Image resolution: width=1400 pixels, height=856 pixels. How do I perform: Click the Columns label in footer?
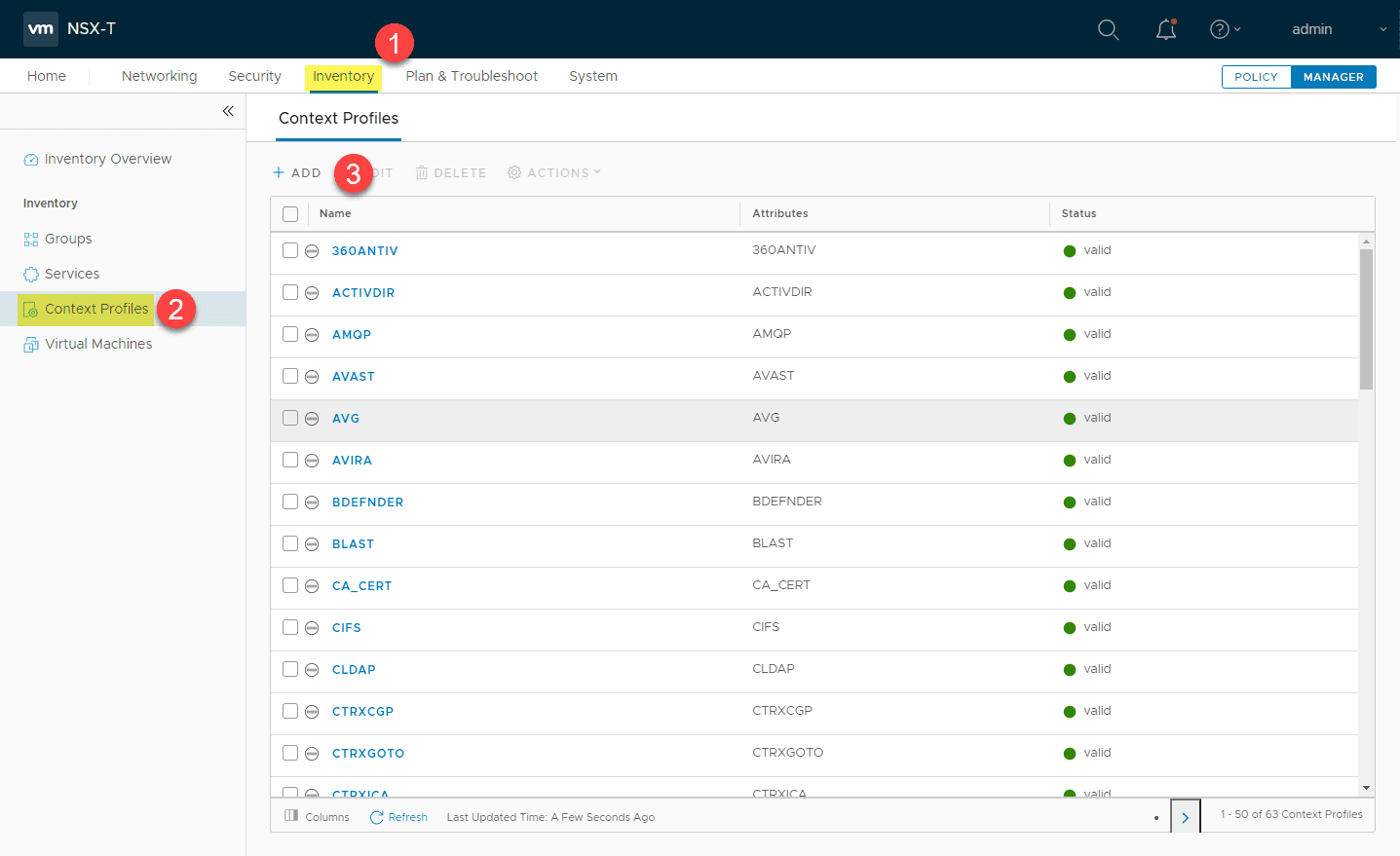tap(327, 817)
